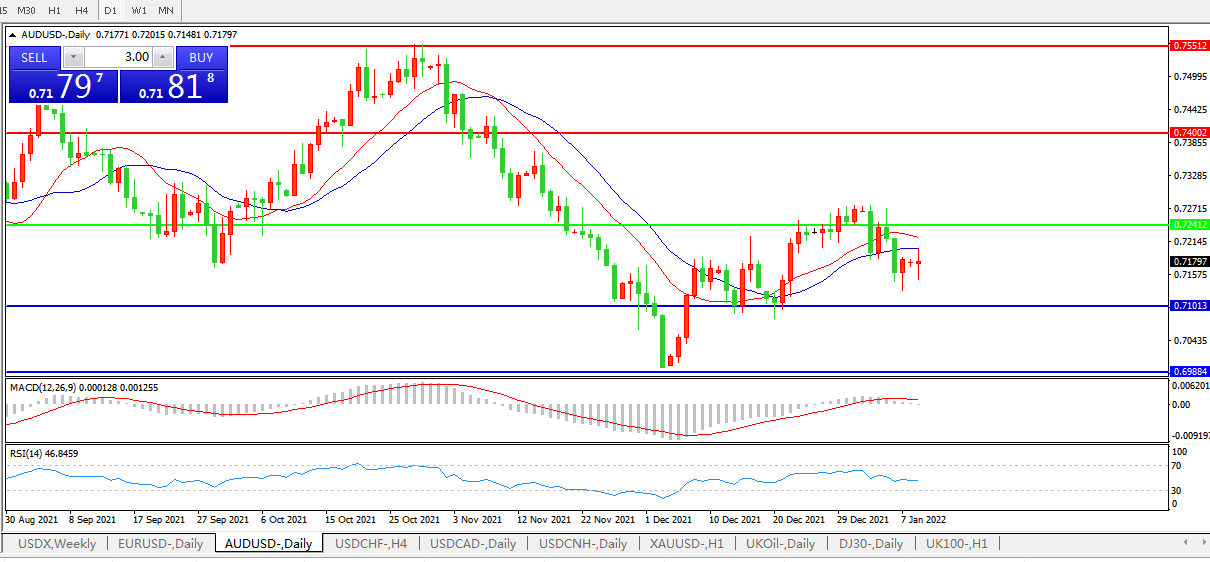Select the H4 timeframe button

[82, 10]
